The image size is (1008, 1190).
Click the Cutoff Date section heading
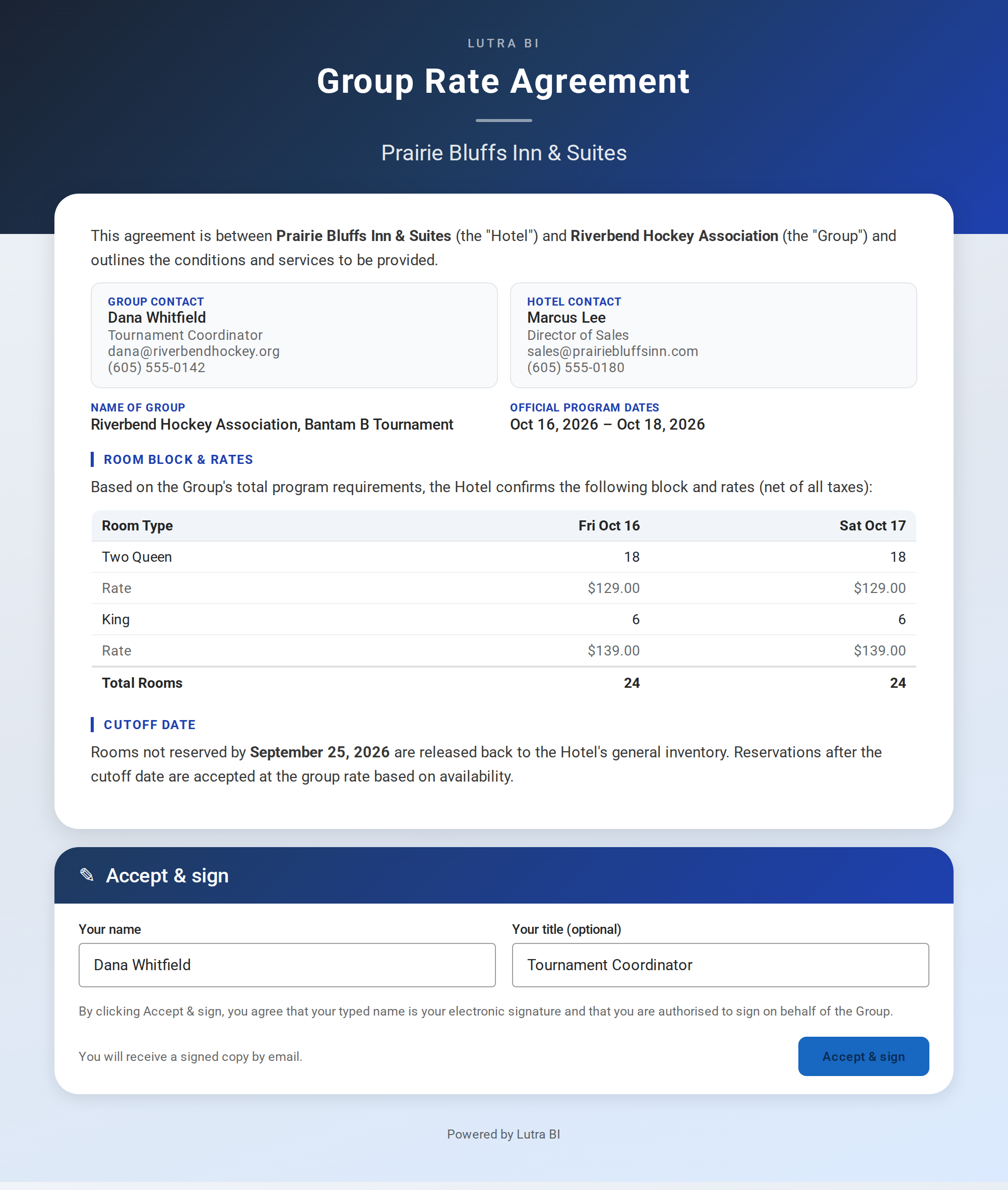[x=150, y=725]
